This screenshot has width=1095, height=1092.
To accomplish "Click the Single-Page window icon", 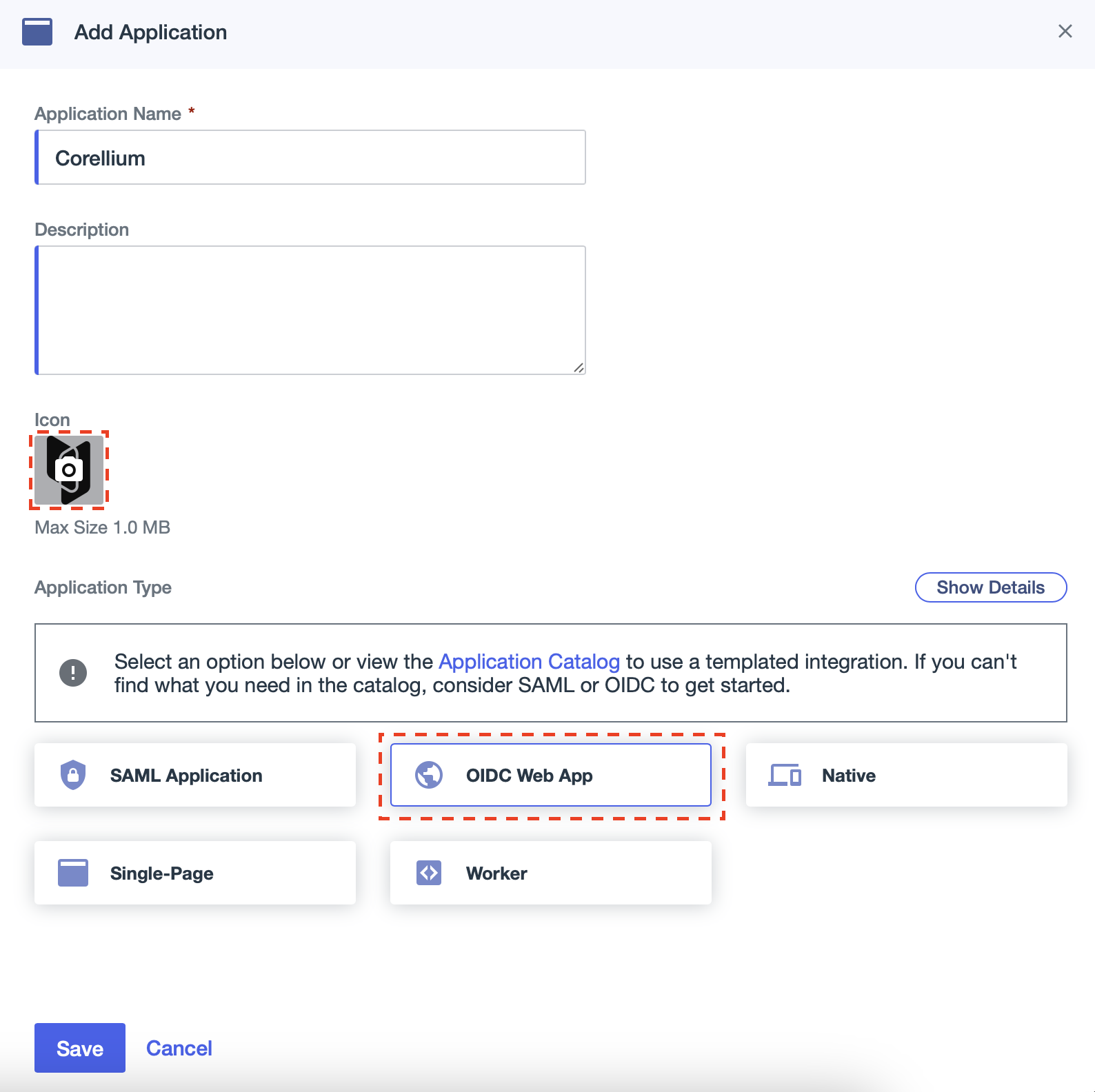I will [73, 873].
